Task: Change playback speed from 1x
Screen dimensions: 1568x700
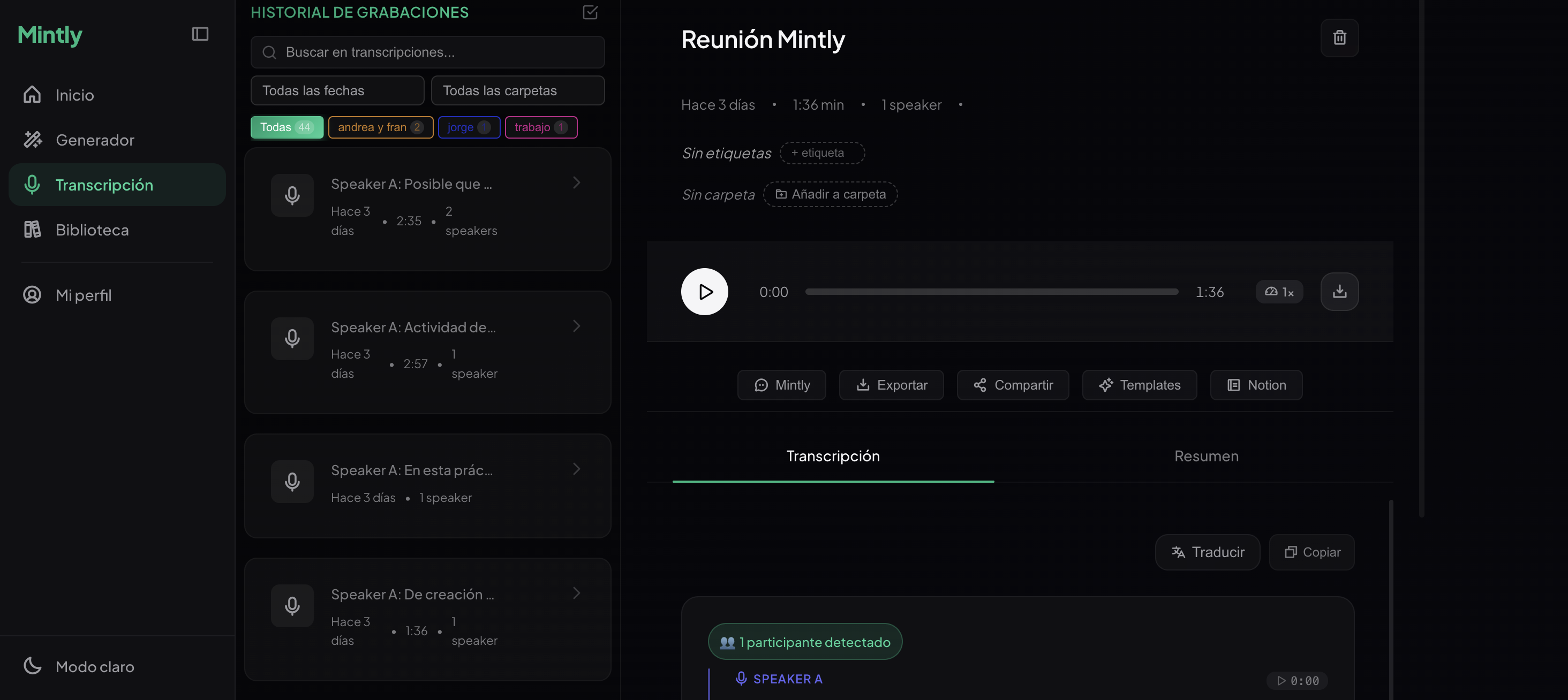Action: click(1279, 291)
